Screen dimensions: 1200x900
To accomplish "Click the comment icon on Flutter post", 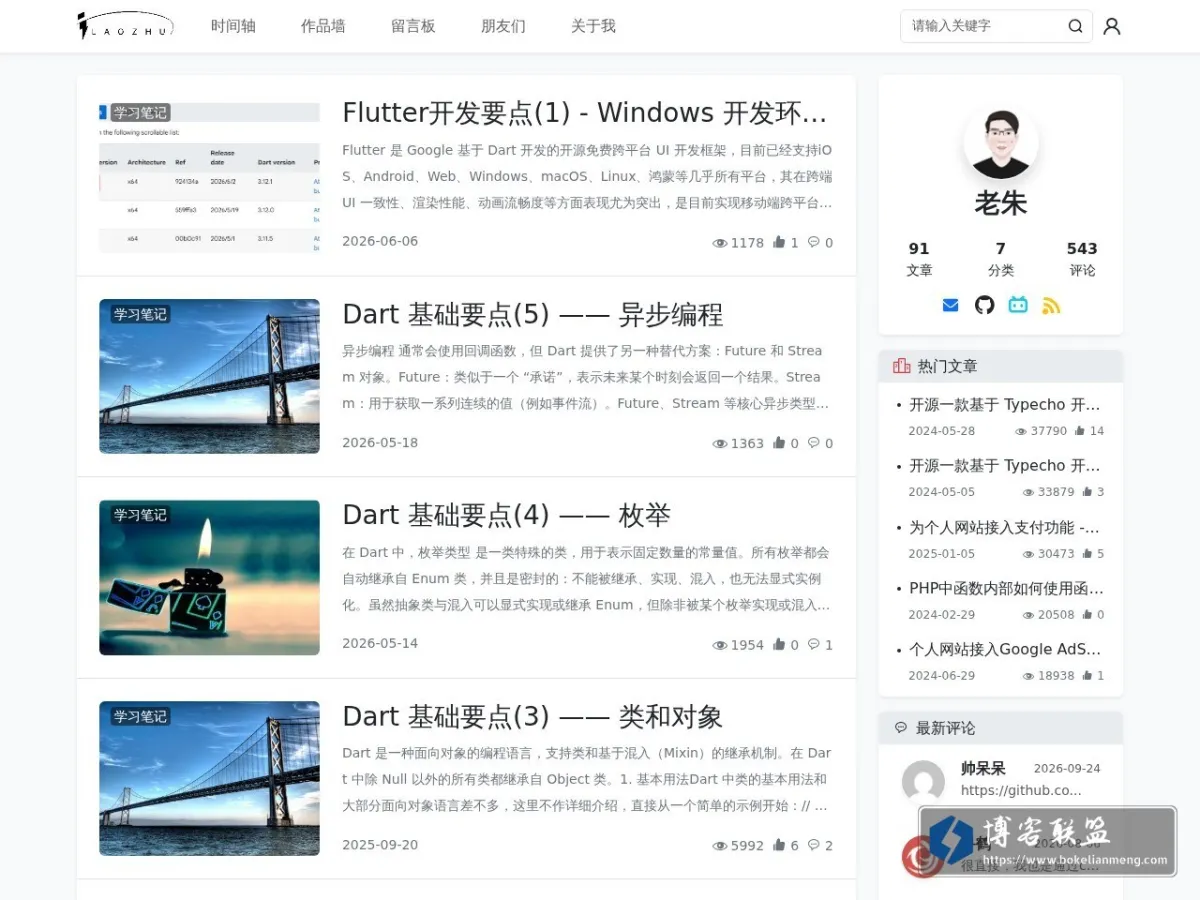I will 814,242.
